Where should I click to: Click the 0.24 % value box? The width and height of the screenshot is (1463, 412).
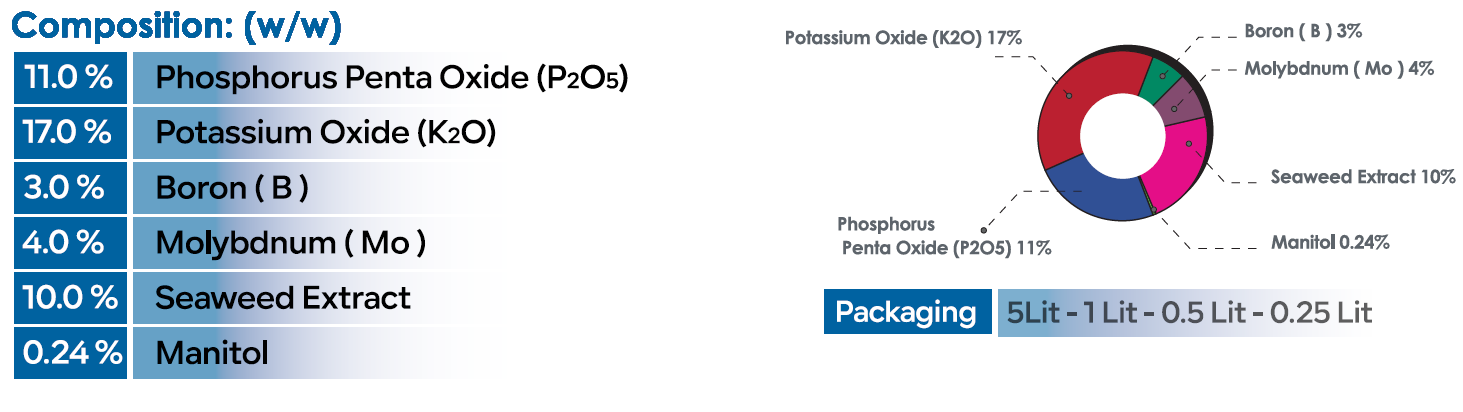69,352
